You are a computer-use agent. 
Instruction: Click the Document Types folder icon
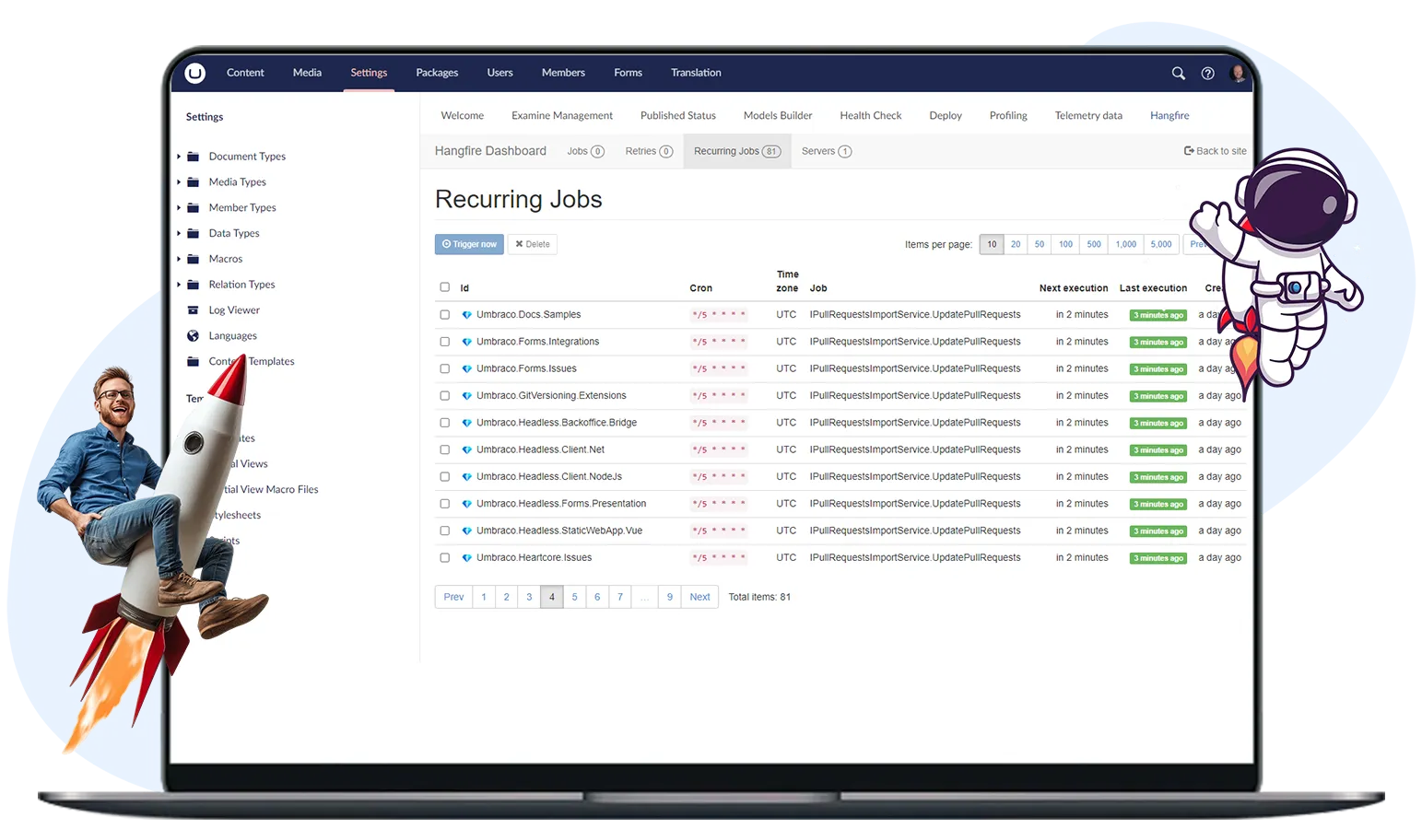(x=194, y=157)
